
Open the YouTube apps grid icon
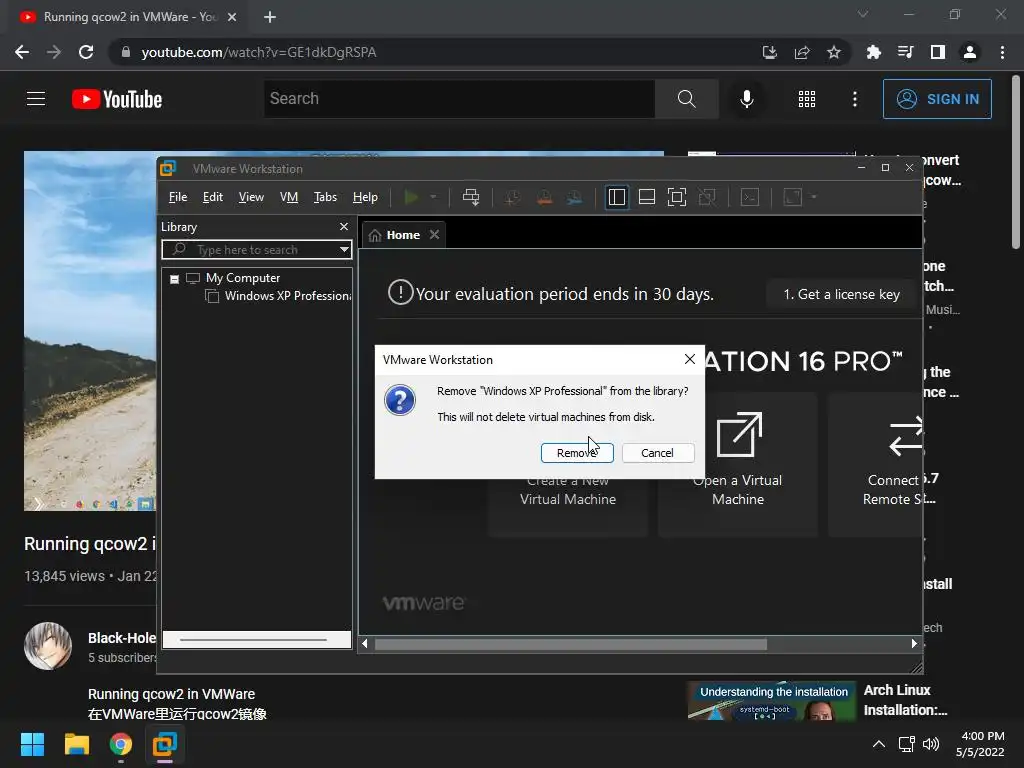point(807,99)
